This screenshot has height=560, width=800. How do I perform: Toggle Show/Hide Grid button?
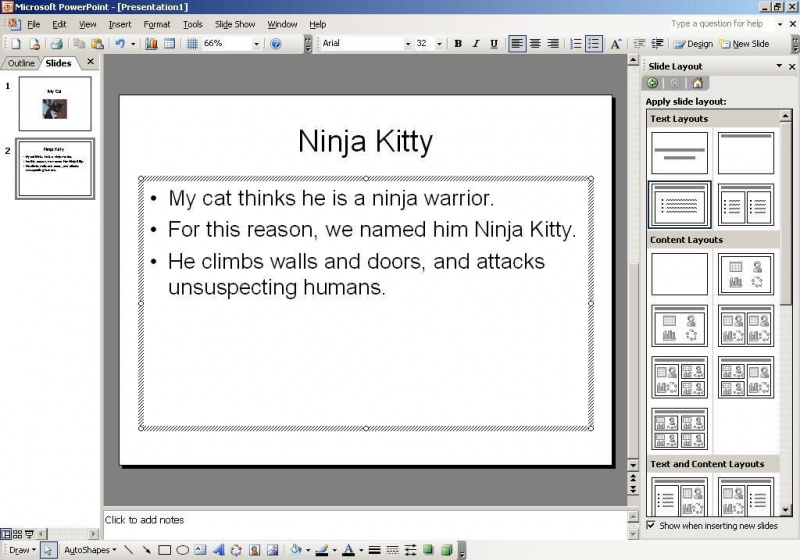coord(192,44)
